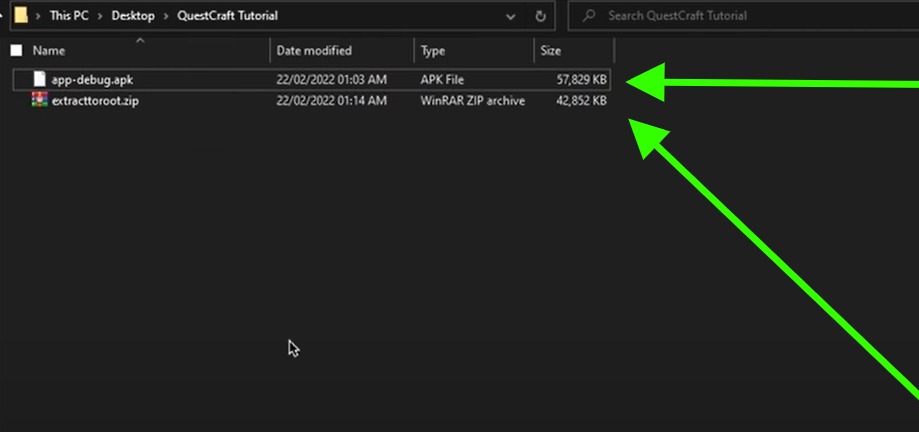The width and height of the screenshot is (919, 432).
Task: Click the search magnifier icon
Action: click(588, 16)
